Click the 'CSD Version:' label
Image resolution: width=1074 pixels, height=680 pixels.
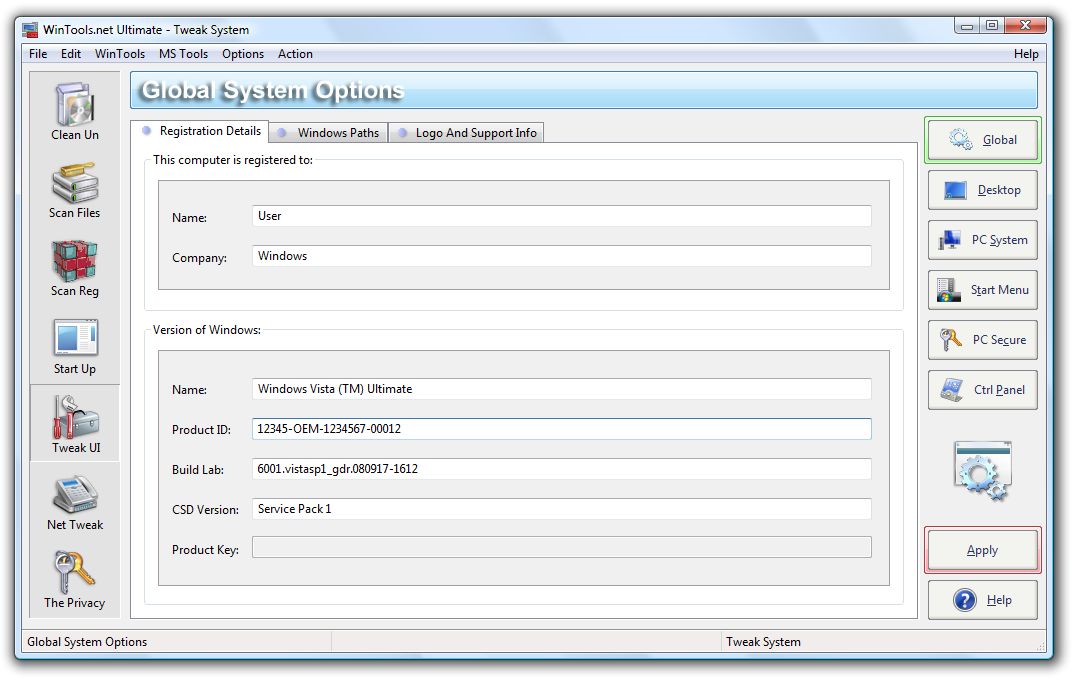tap(205, 509)
